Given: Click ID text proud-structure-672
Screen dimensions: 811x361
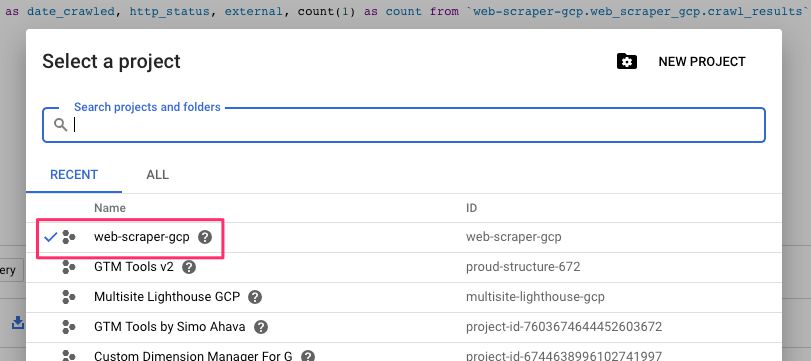Looking at the screenshot, I should pos(523,267).
